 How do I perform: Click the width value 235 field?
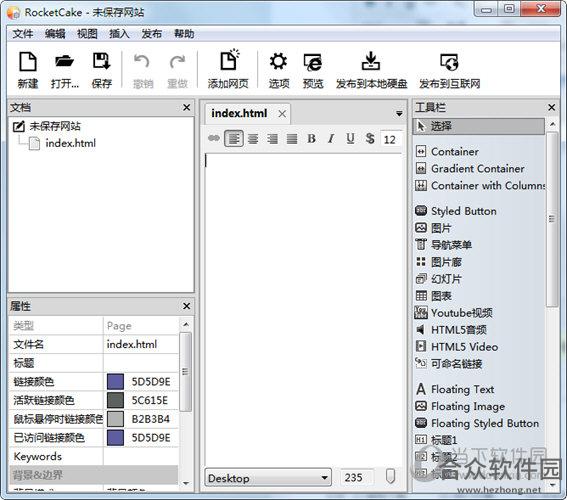point(356,478)
